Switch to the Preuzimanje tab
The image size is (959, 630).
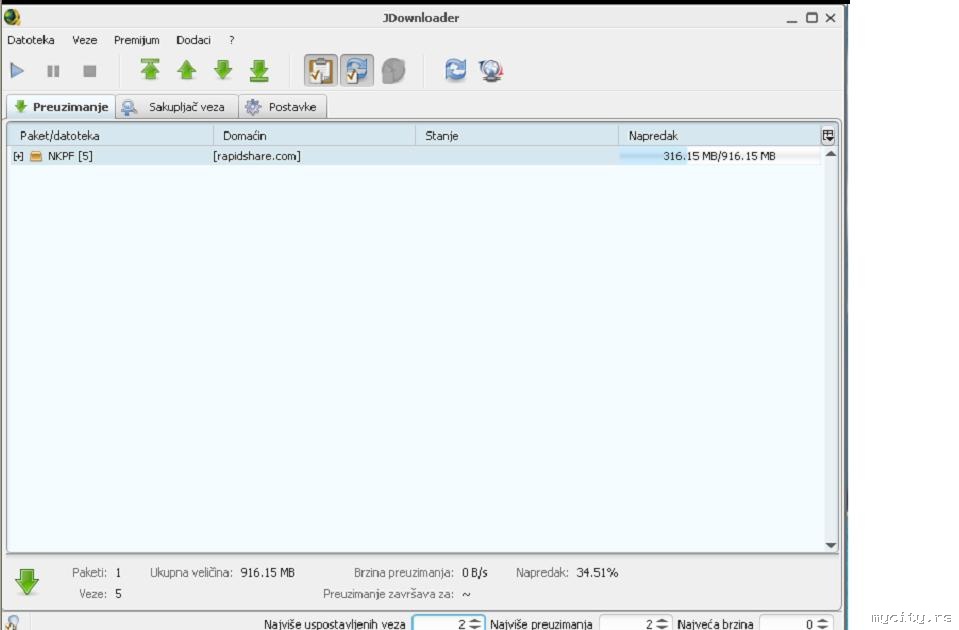(x=61, y=107)
